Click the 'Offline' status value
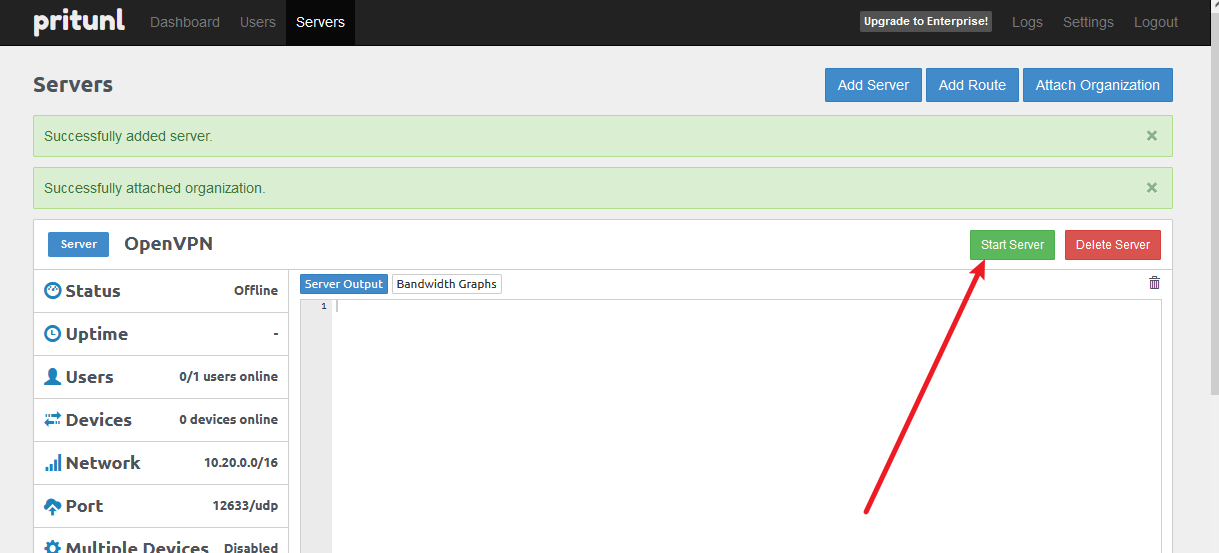 (x=256, y=291)
